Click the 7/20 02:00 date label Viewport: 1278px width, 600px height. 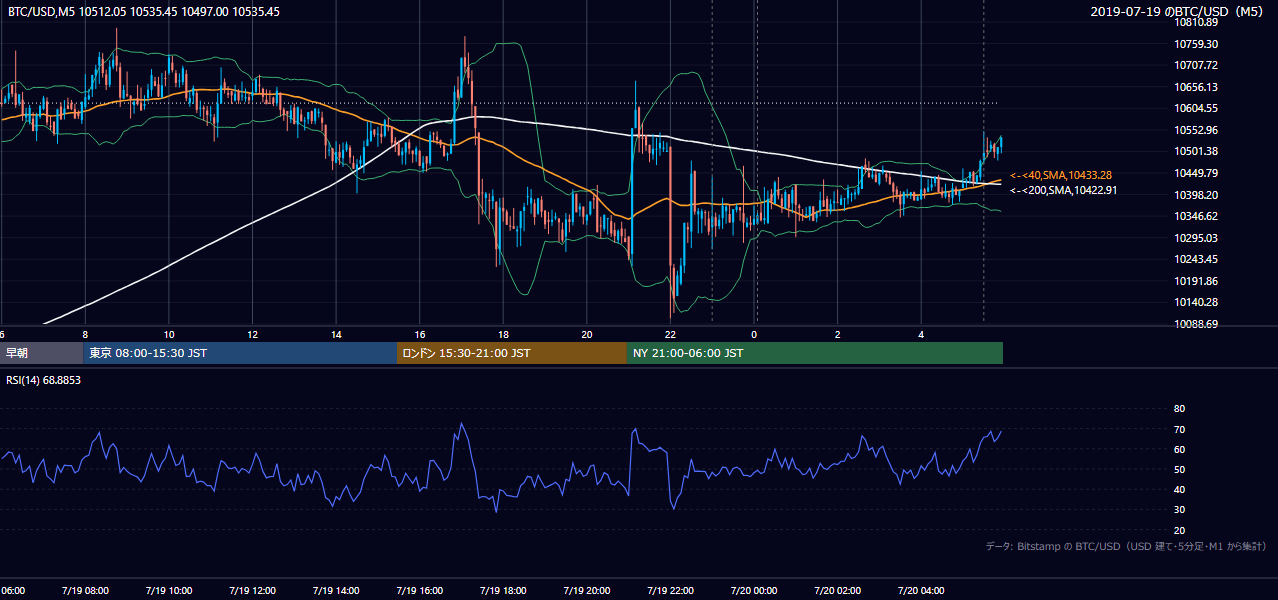[837, 591]
